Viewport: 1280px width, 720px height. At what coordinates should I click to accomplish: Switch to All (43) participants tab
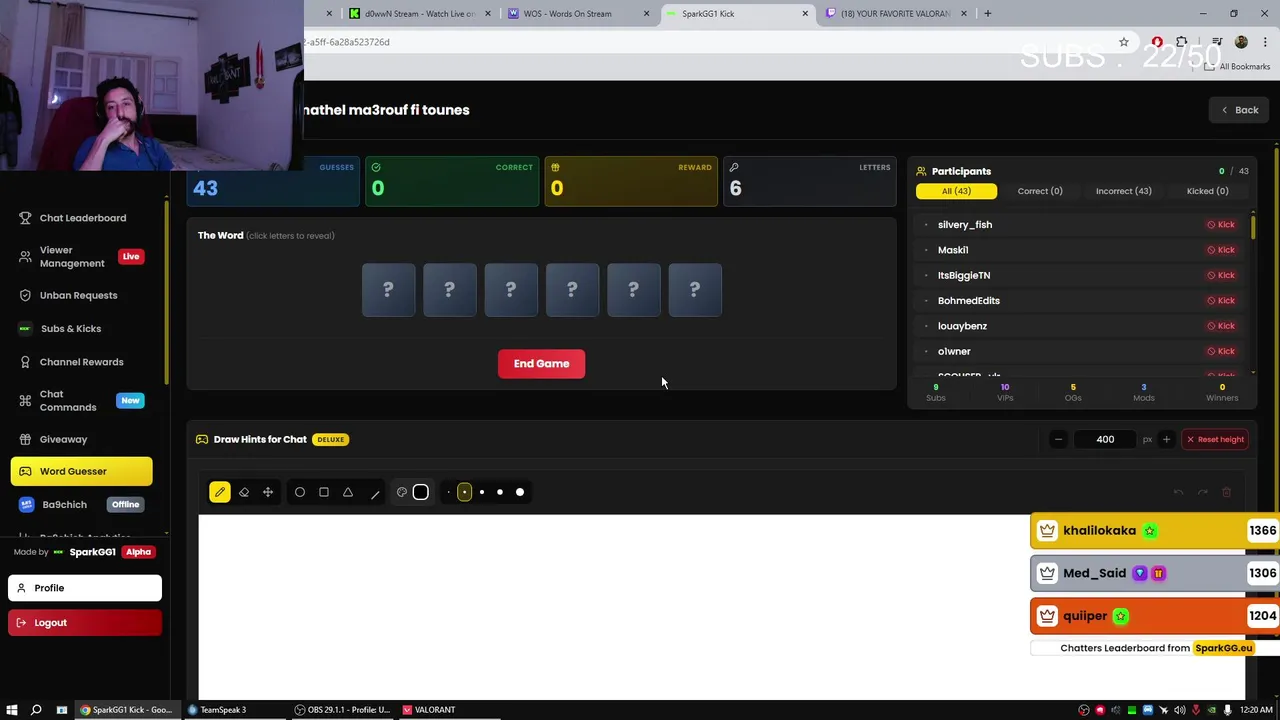click(956, 191)
